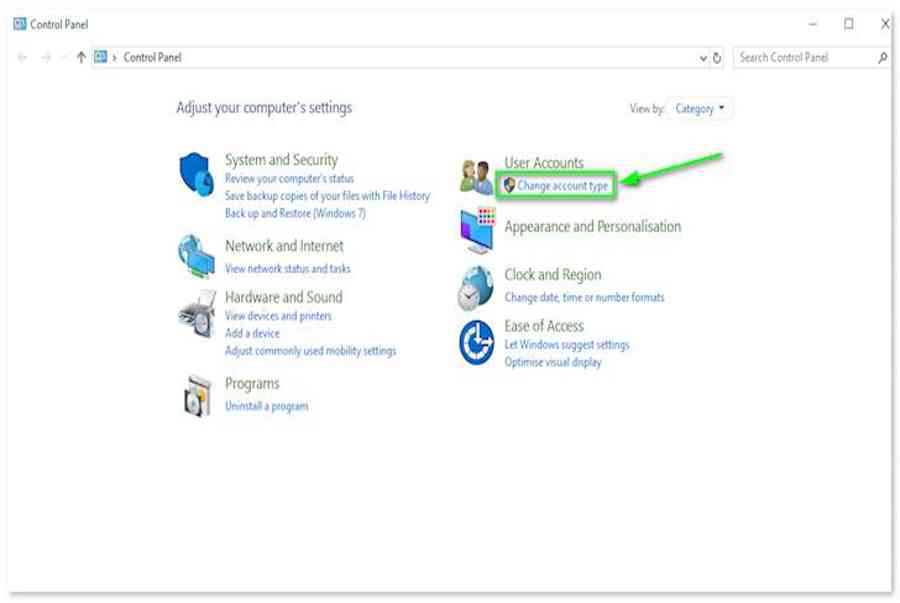Click the address bar Control Panel icon
Image resolution: width=900 pixels, height=603 pixels.
tap(100, 57)
